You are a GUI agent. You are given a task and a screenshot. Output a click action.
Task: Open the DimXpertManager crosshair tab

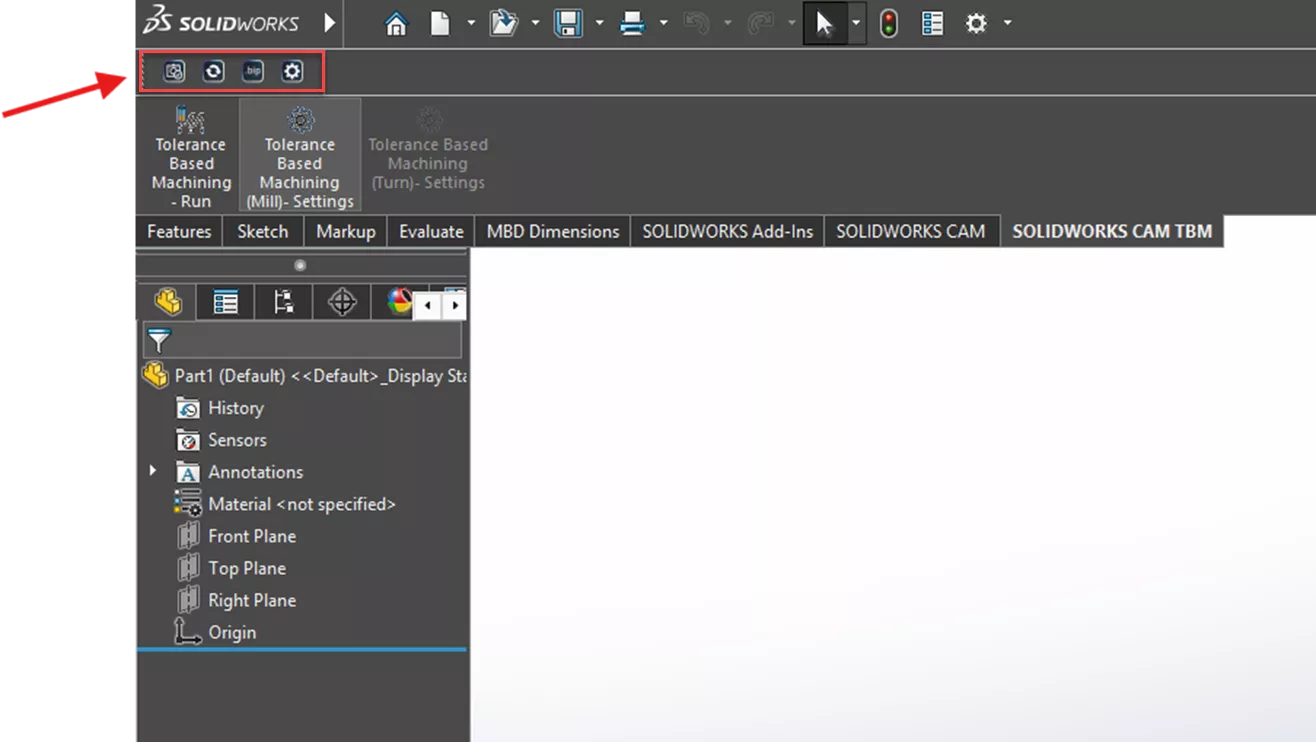(x=342, y=302)
